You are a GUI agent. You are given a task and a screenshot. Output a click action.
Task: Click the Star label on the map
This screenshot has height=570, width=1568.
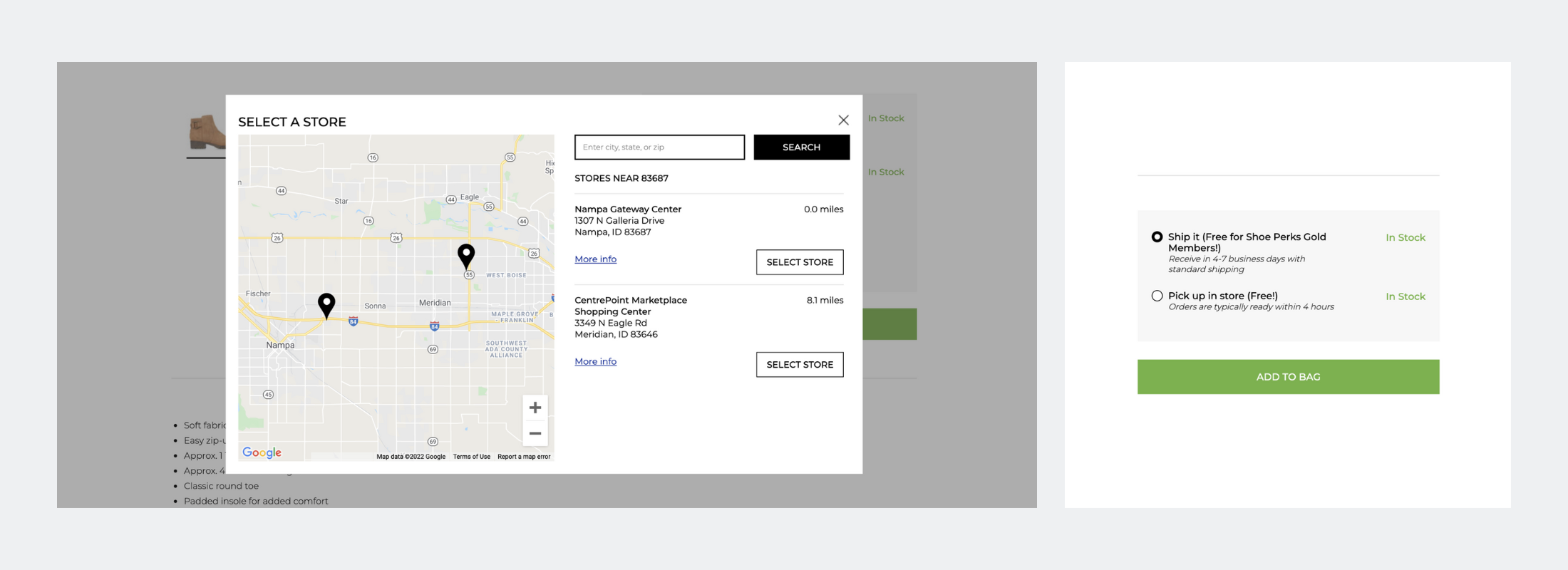[x=341, y=202]
